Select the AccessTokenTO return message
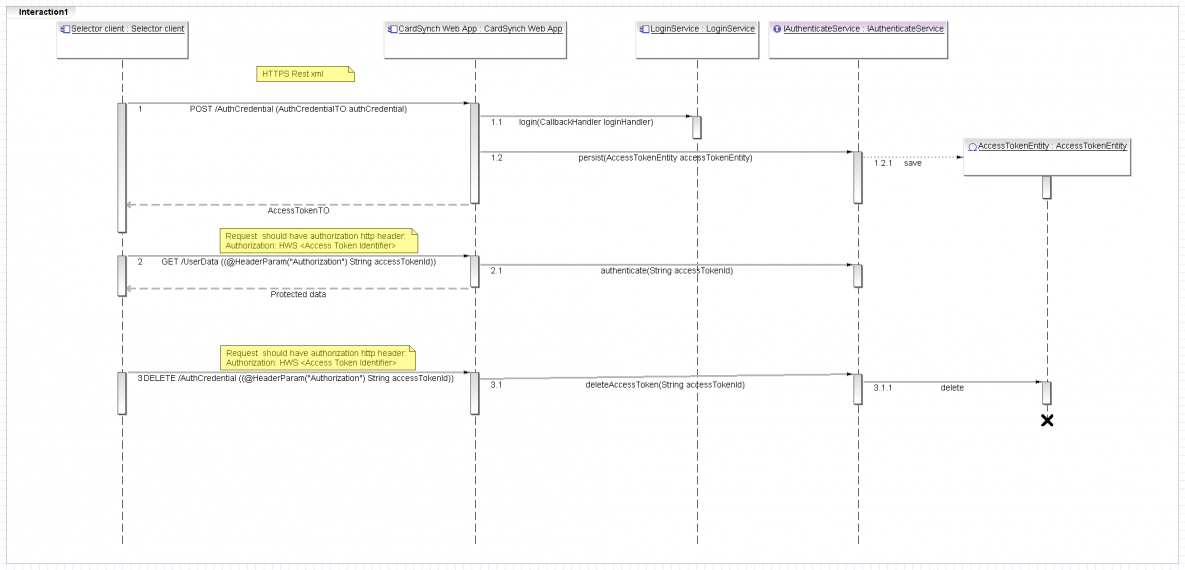This screenshot has height=570, width=1185. click(x=298, y=211)
